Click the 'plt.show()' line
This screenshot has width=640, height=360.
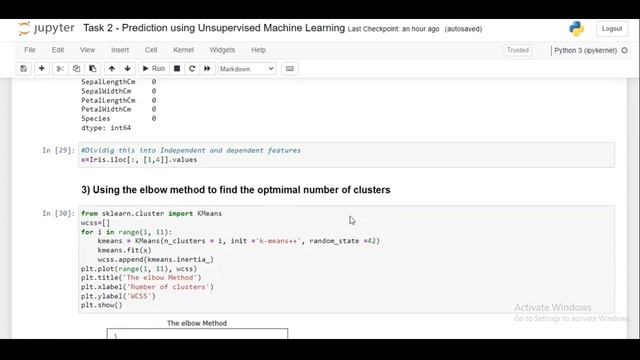(x=102, y=305)
